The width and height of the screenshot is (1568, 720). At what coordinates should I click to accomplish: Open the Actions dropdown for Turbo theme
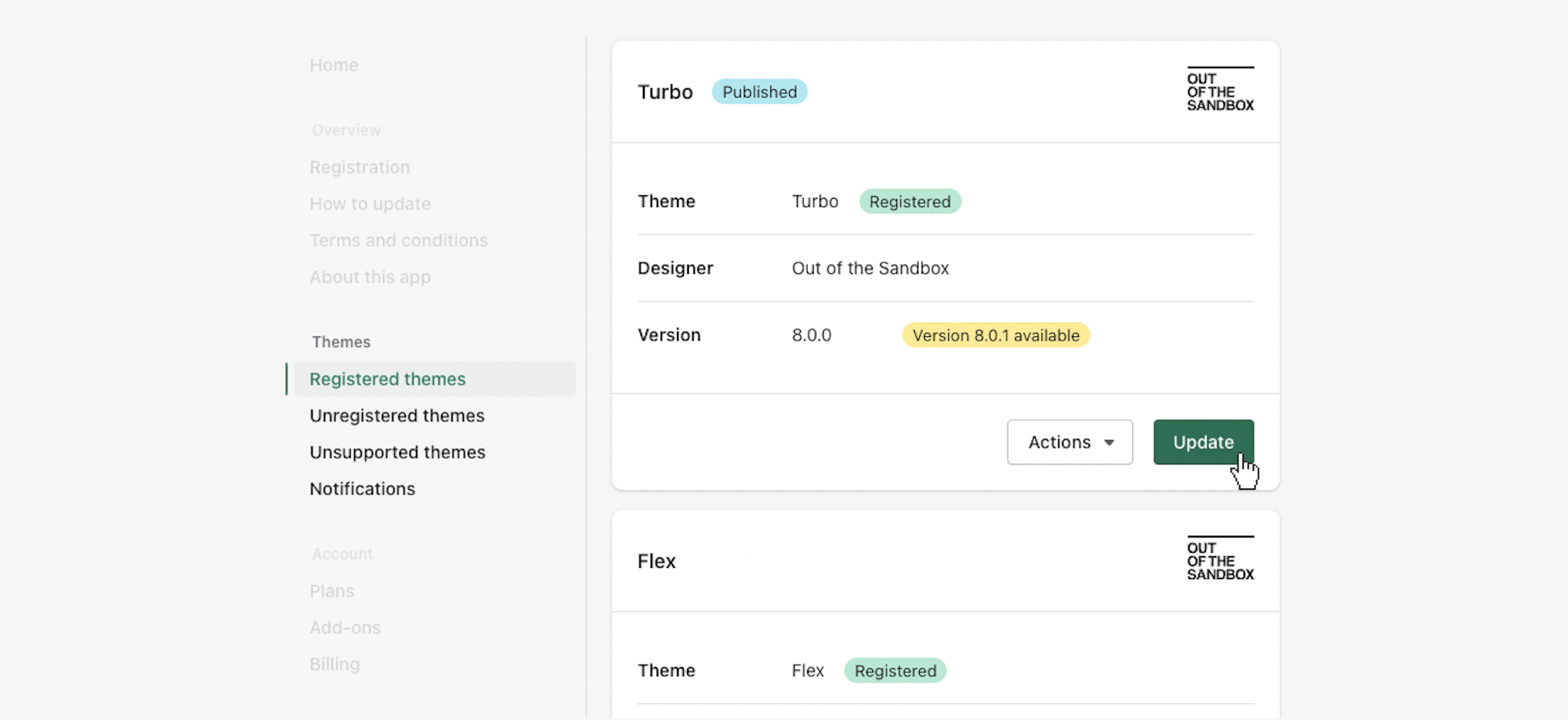click(1069, 442)
